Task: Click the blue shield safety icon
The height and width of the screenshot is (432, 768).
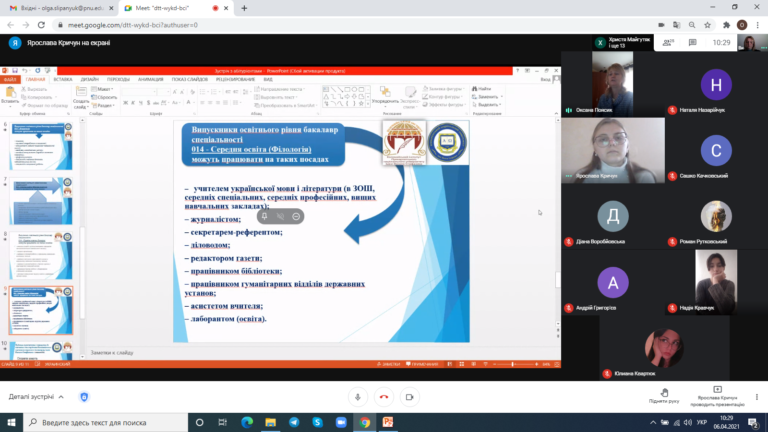Action: click(x=84, y=397)
